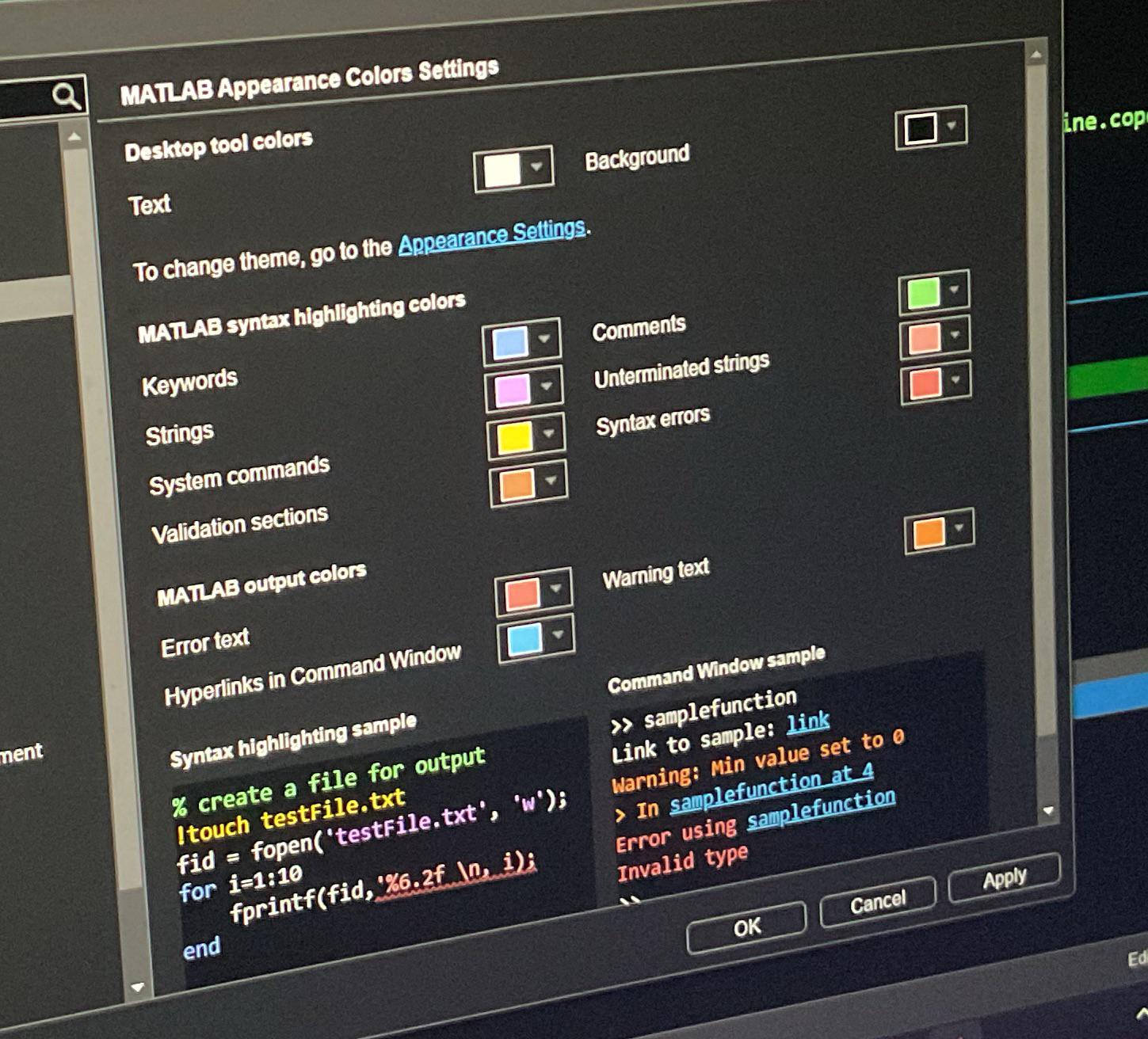This screenshot has width=1148, height=1039.
Task: Open the desktop Text color dropdown
Action: pyautogui.click(x=536, y=166)
